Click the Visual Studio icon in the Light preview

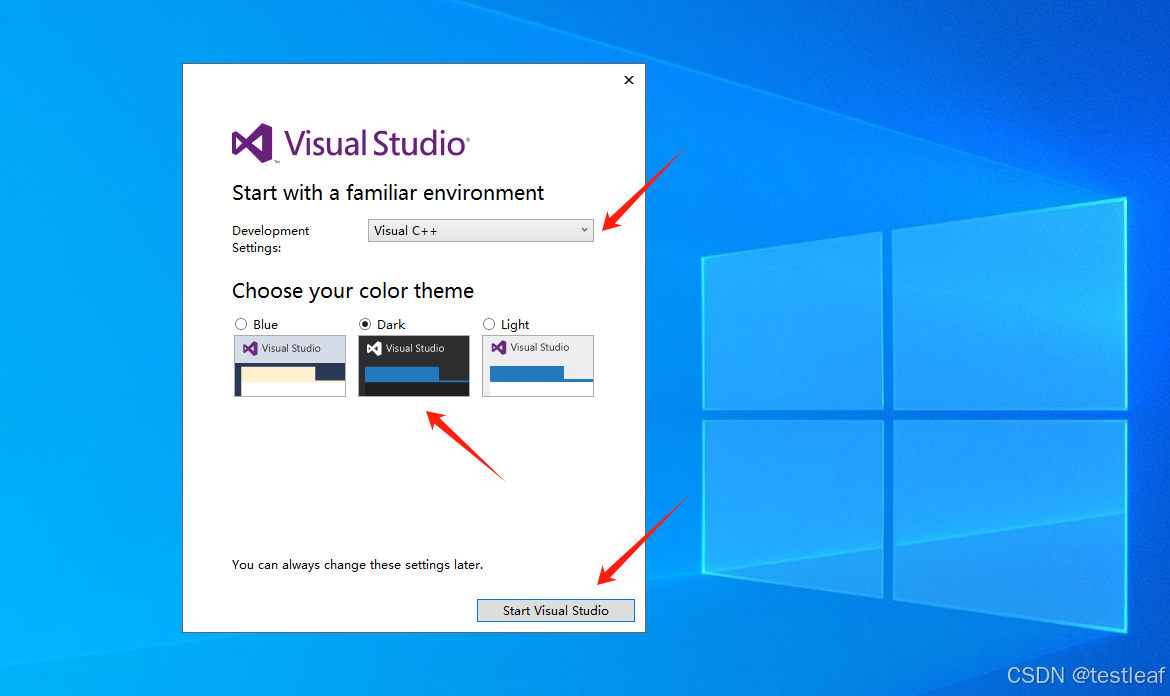497,348
